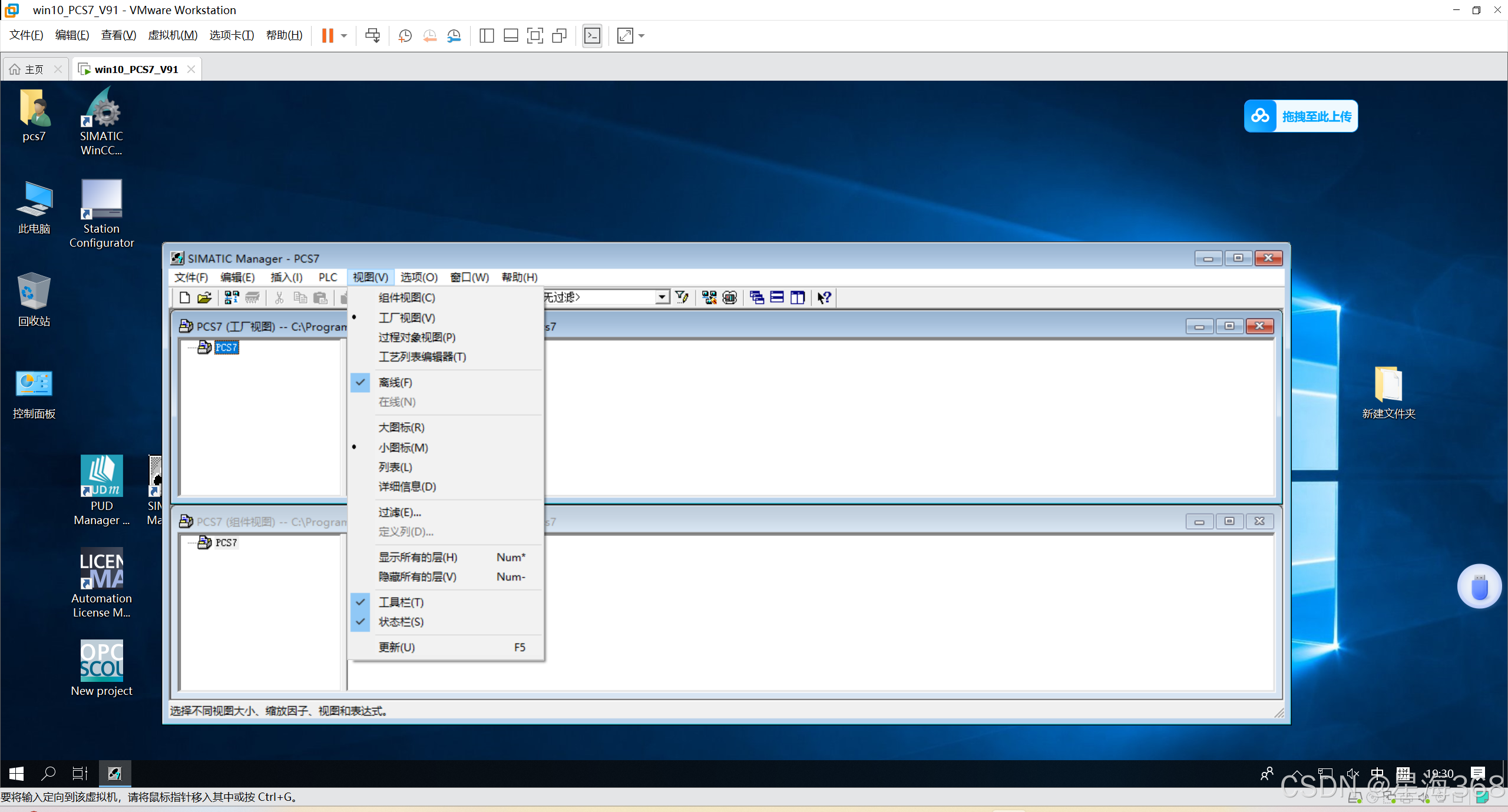This screenshot has height=812, width=1508.
Task: Click the Cascade windows toolbar icon
Action: pos(757,297)
